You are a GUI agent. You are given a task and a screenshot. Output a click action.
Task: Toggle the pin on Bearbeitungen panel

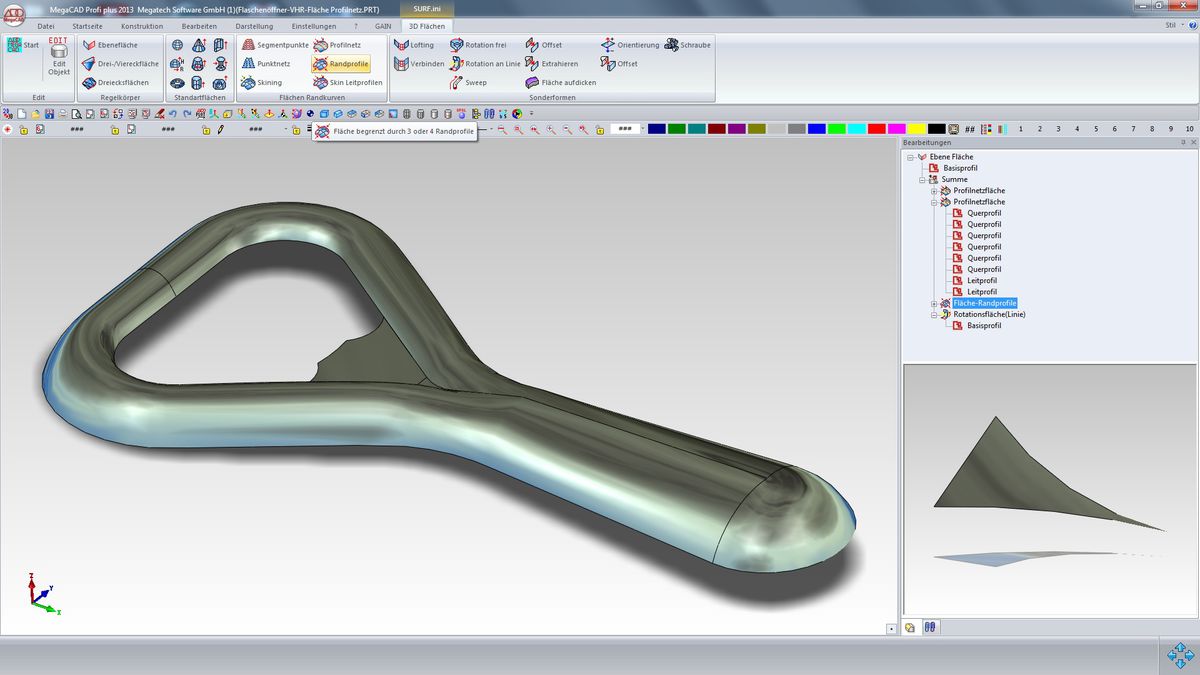(1182, 143)
